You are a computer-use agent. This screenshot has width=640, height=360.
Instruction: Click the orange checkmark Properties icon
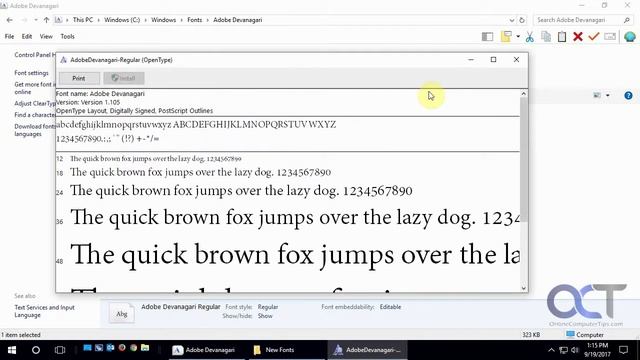point(593,36)
